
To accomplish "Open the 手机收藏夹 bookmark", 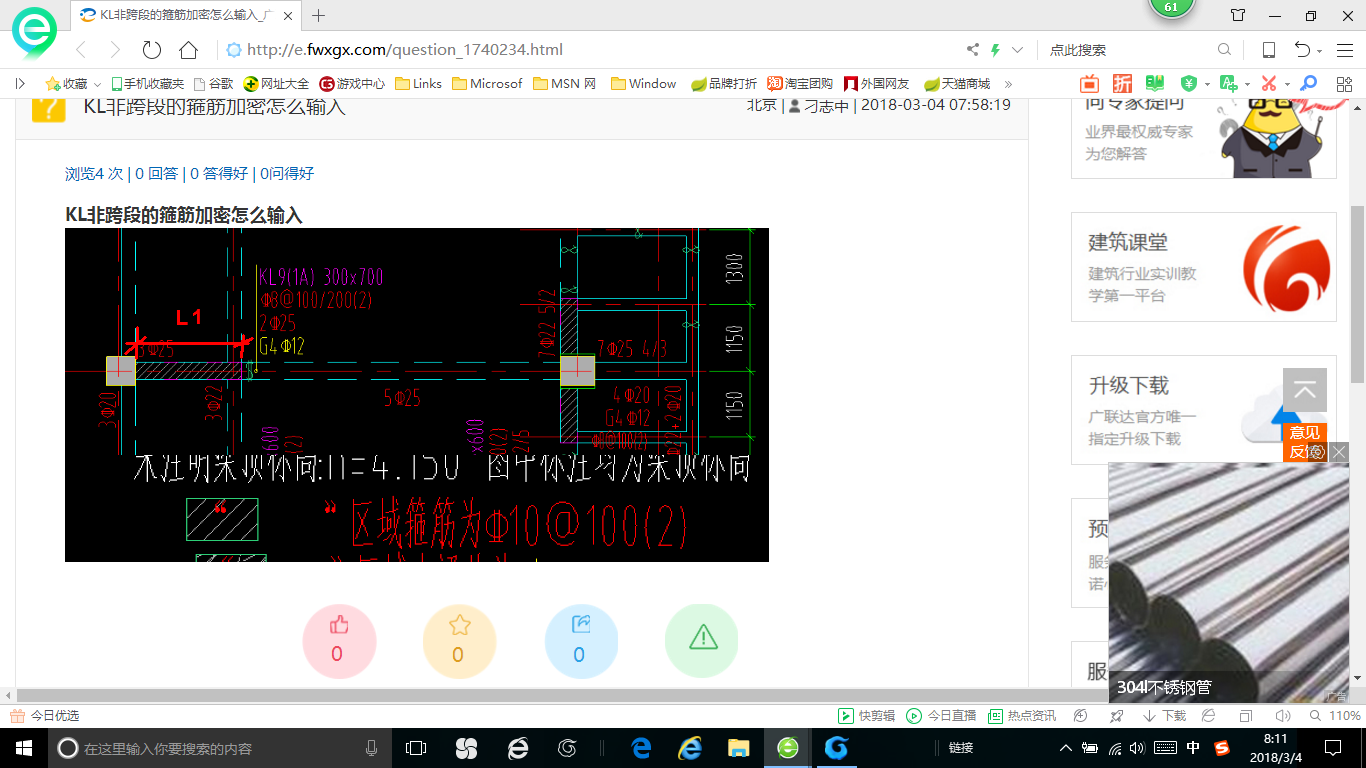I will click(x=147, y=84).
